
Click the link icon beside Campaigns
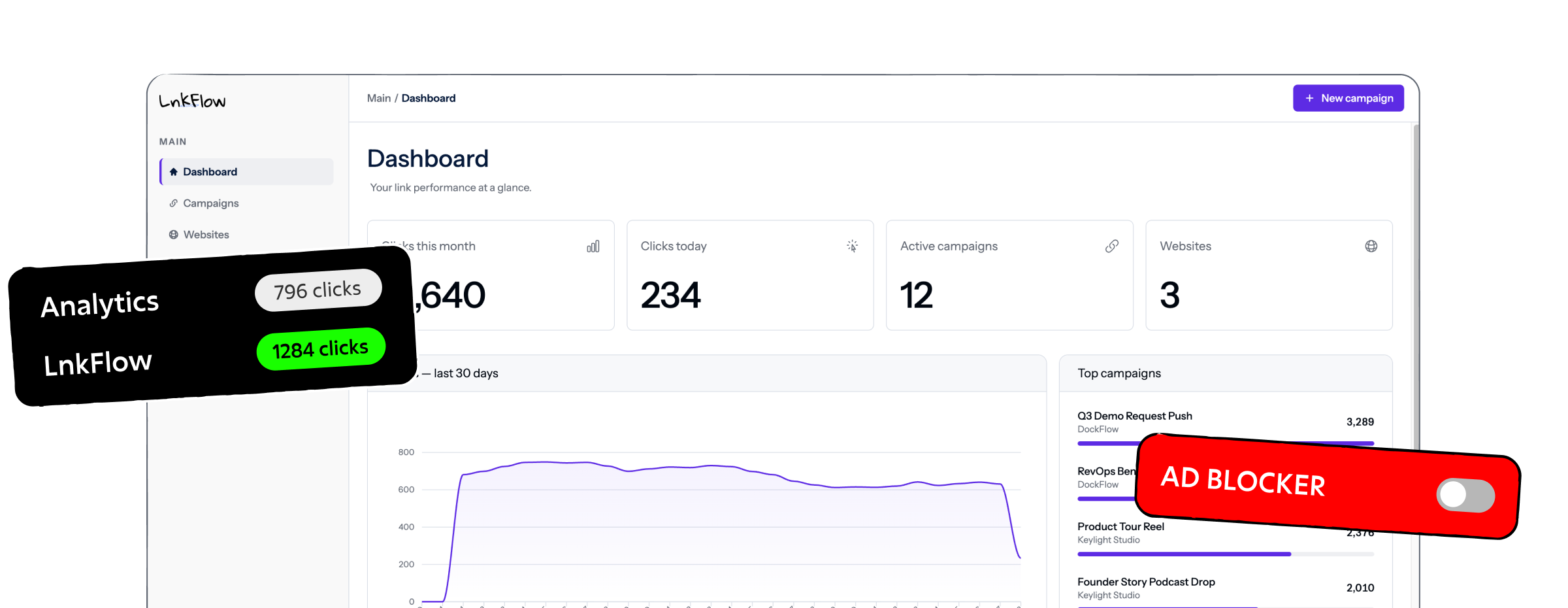[x=174, y=203]
